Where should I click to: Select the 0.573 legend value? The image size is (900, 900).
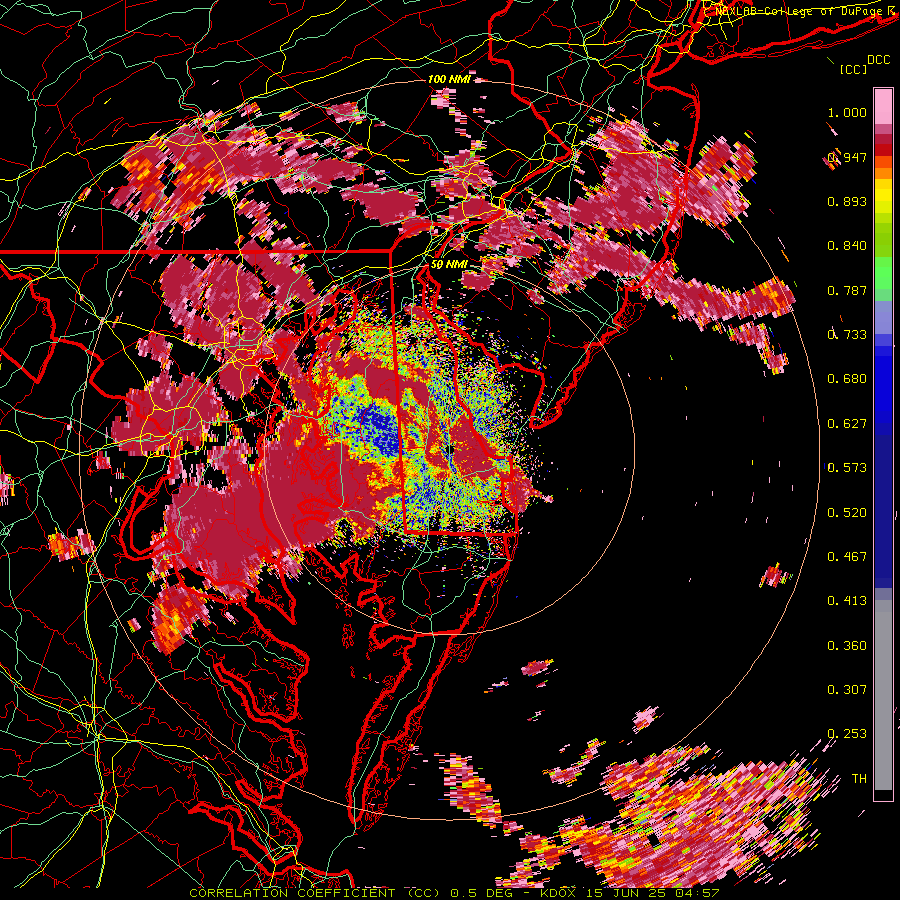[847, 468]
